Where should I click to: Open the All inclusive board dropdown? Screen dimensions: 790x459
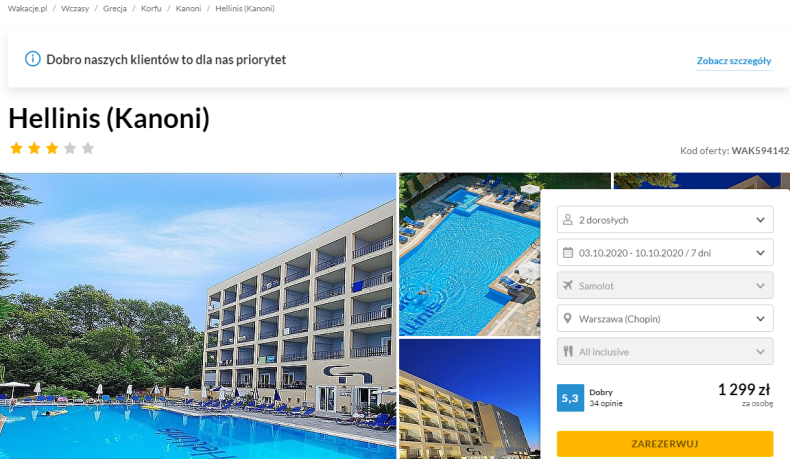tap(665, 351)
